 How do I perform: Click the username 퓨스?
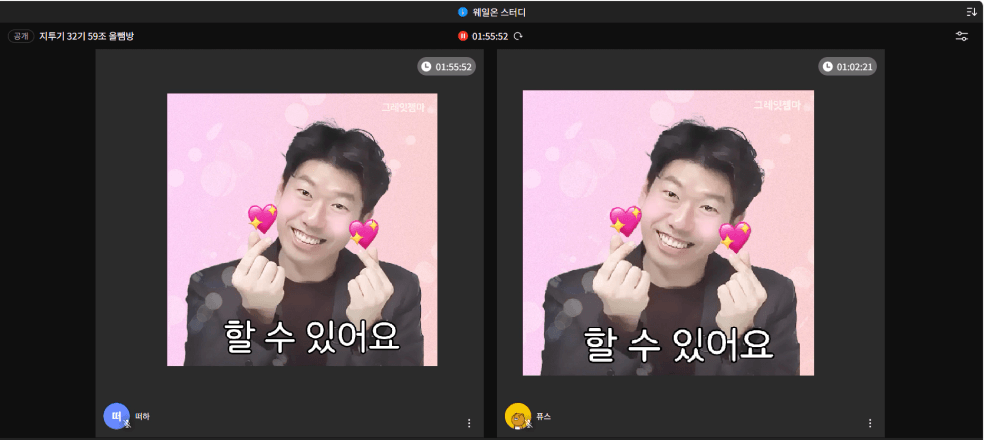[543, 416]
